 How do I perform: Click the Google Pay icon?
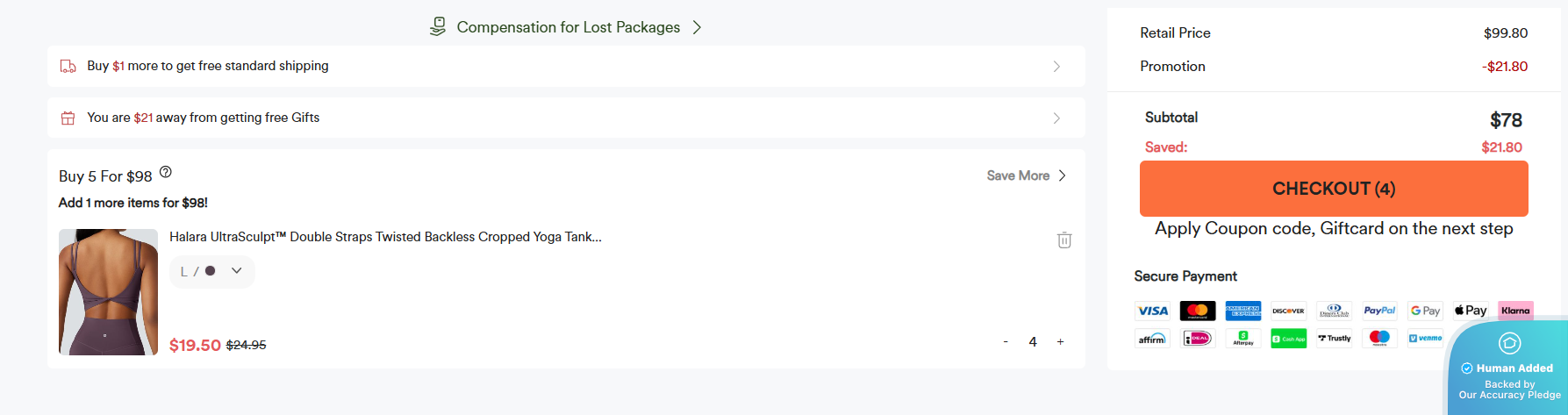point(1425,311)
